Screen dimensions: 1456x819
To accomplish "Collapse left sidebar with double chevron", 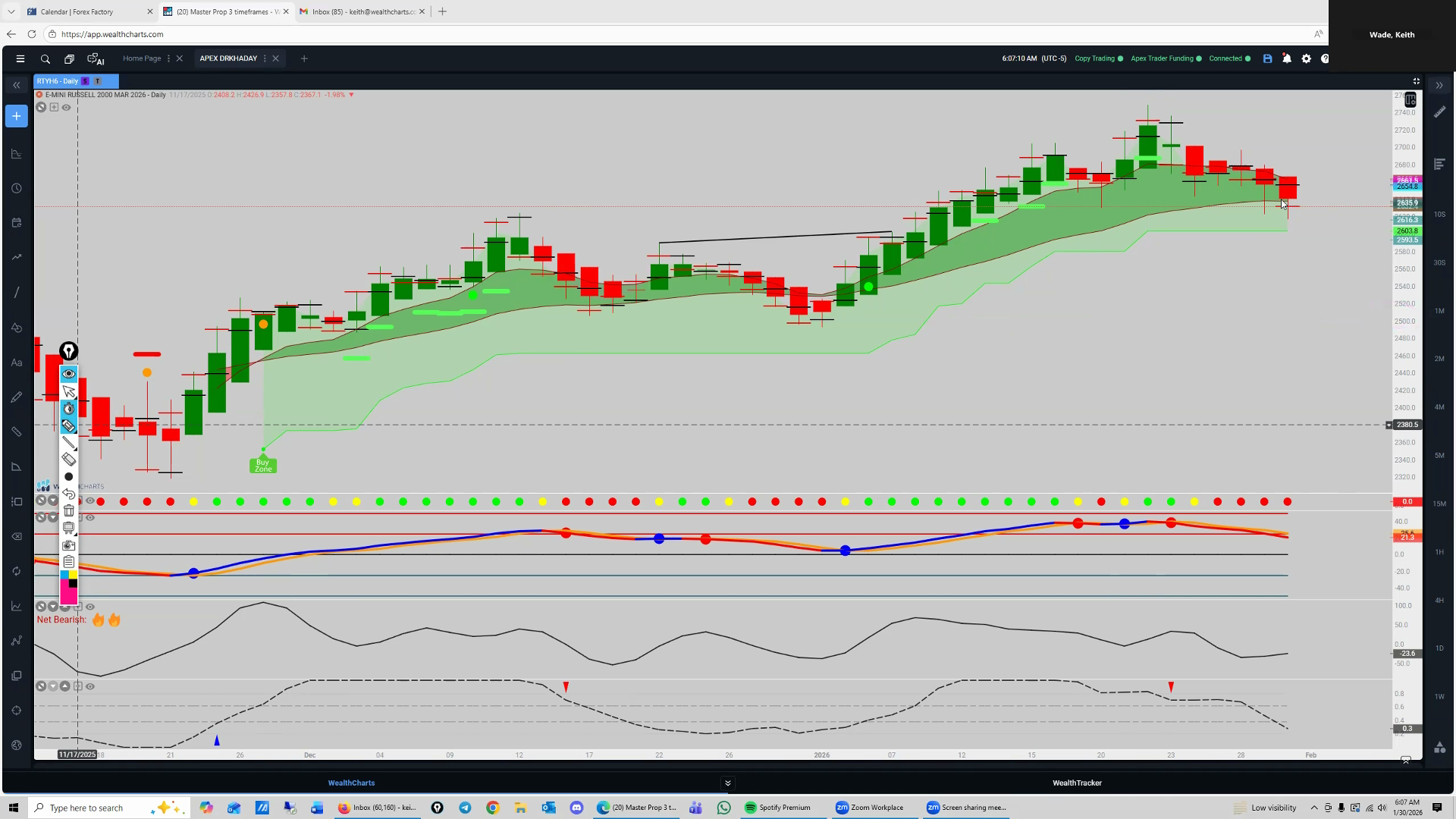I will point(17,85).
